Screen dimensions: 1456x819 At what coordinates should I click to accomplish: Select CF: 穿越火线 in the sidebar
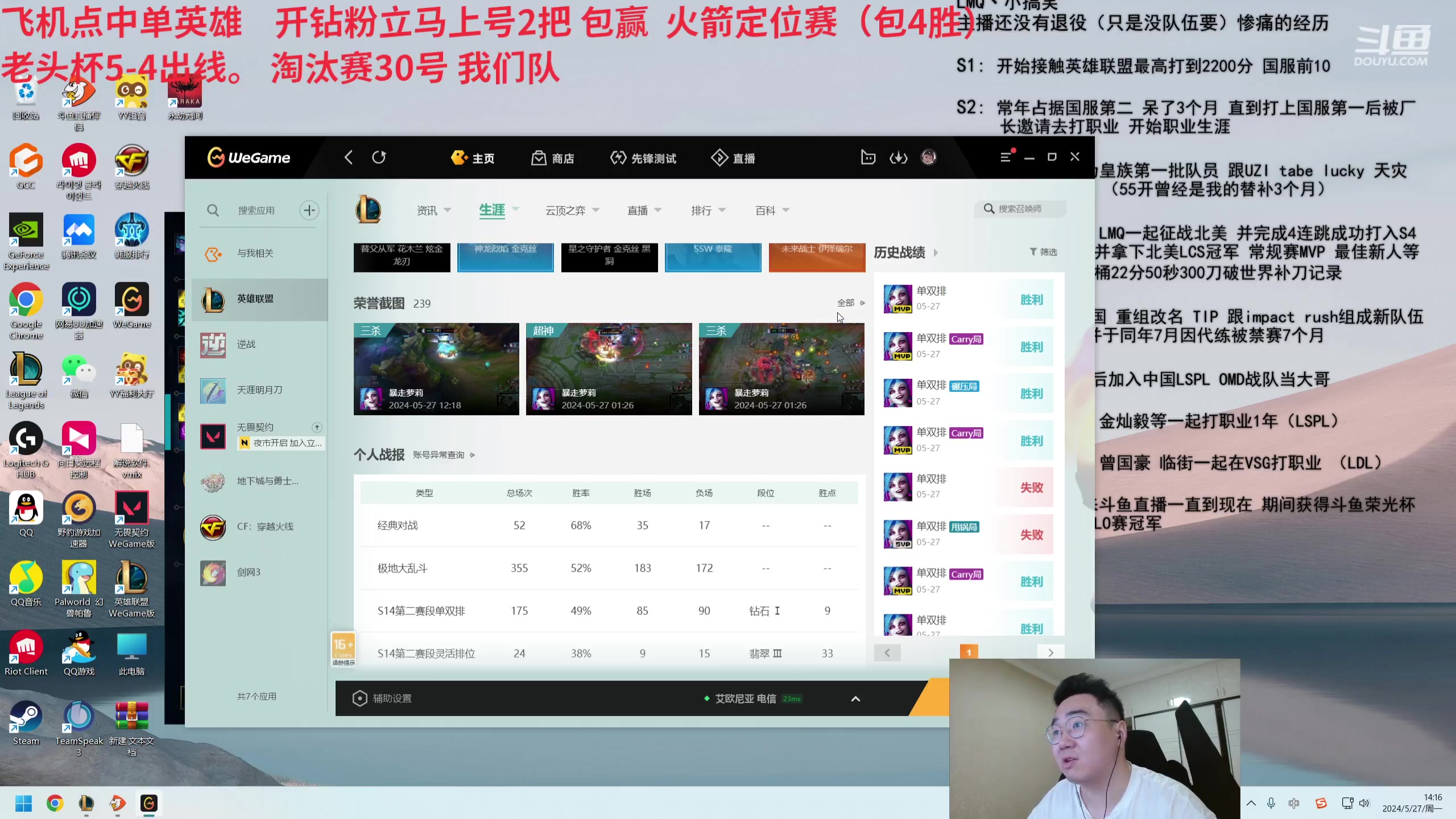[x=260, y=527]
